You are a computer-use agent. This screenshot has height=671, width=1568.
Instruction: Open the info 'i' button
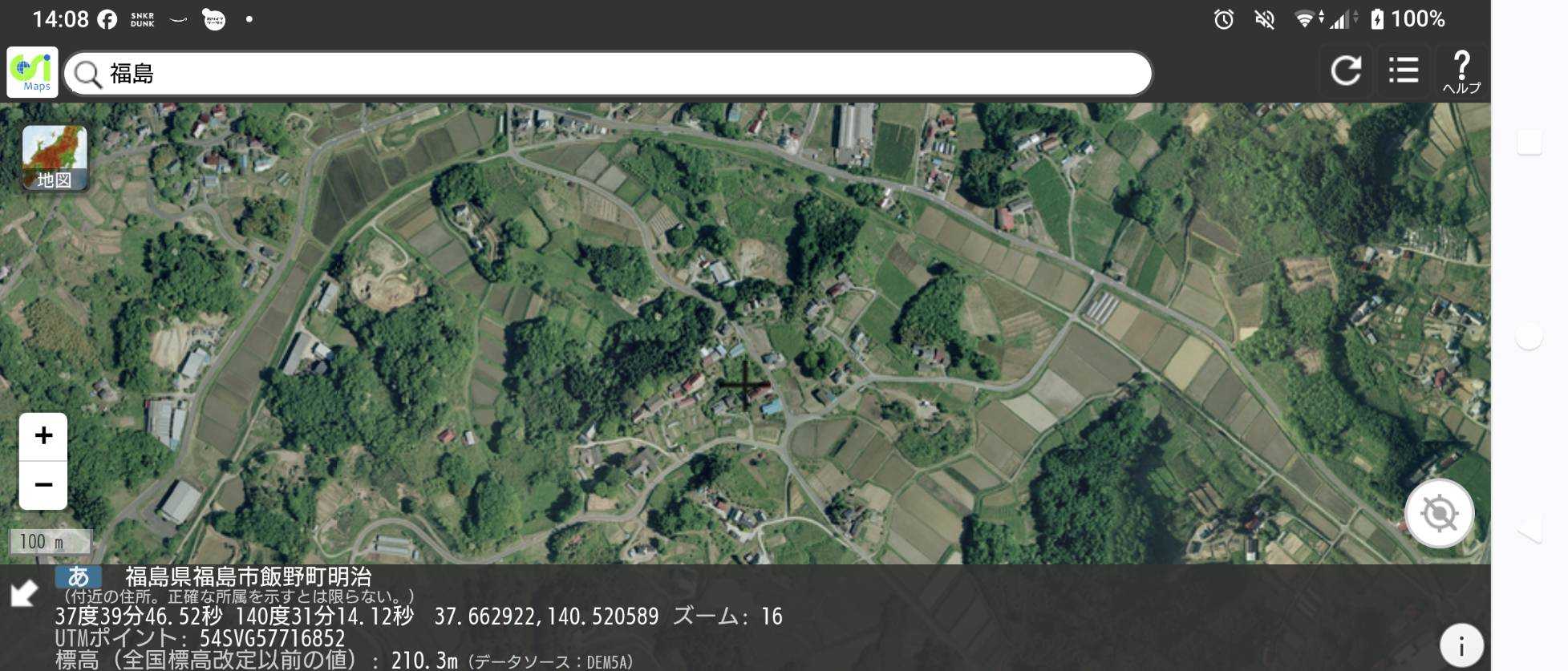click(x=1461, y=645)
